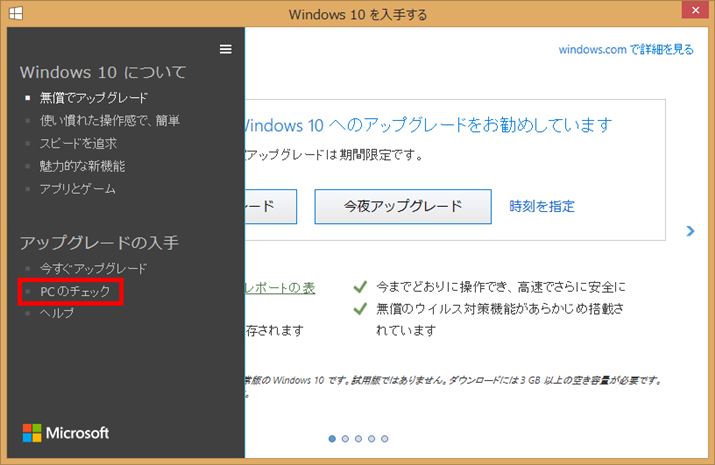
Task: Jump to the third page indicator dot
Action: coord(358,439)
